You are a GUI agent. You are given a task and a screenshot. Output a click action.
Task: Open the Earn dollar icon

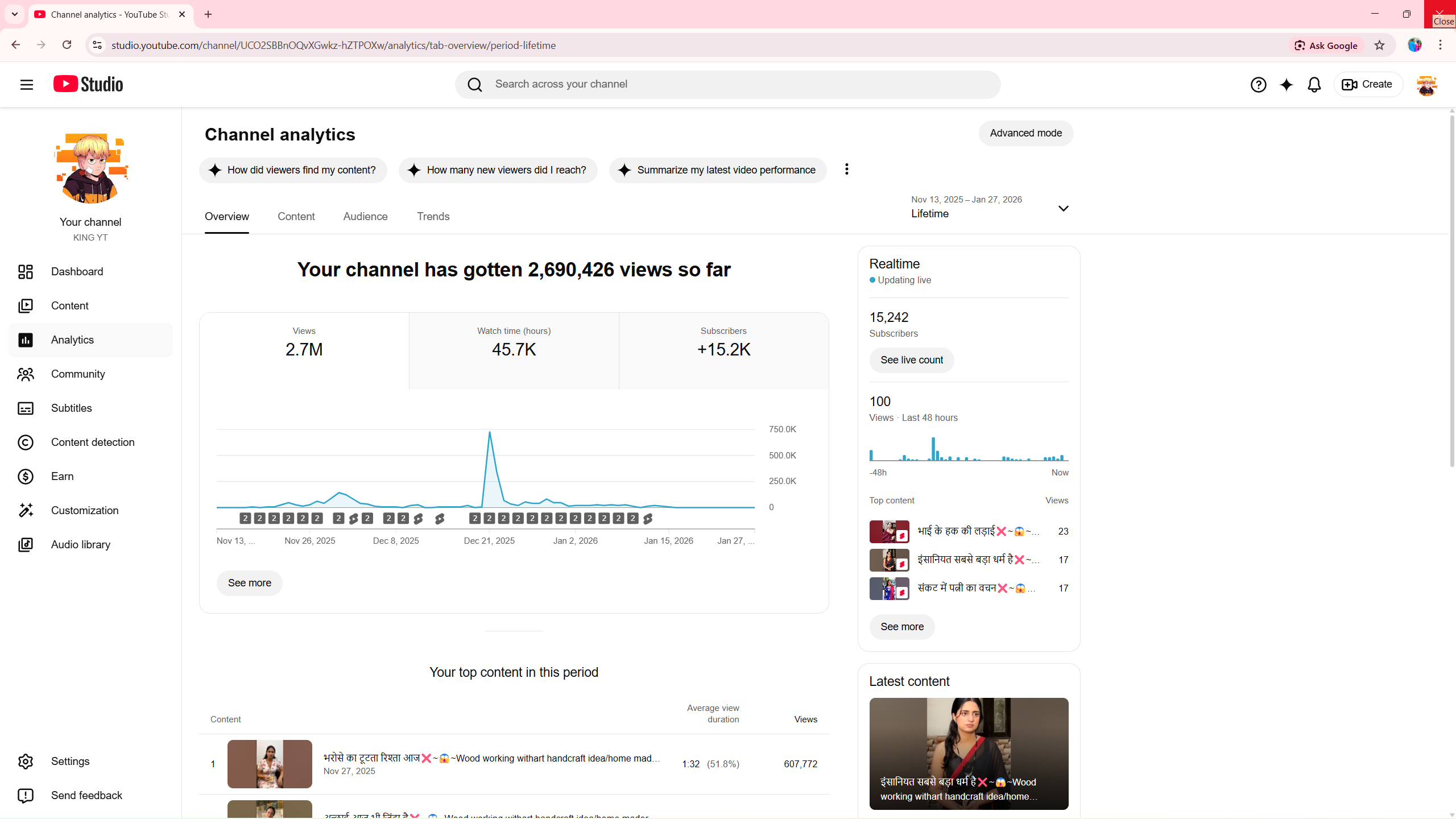26,477
